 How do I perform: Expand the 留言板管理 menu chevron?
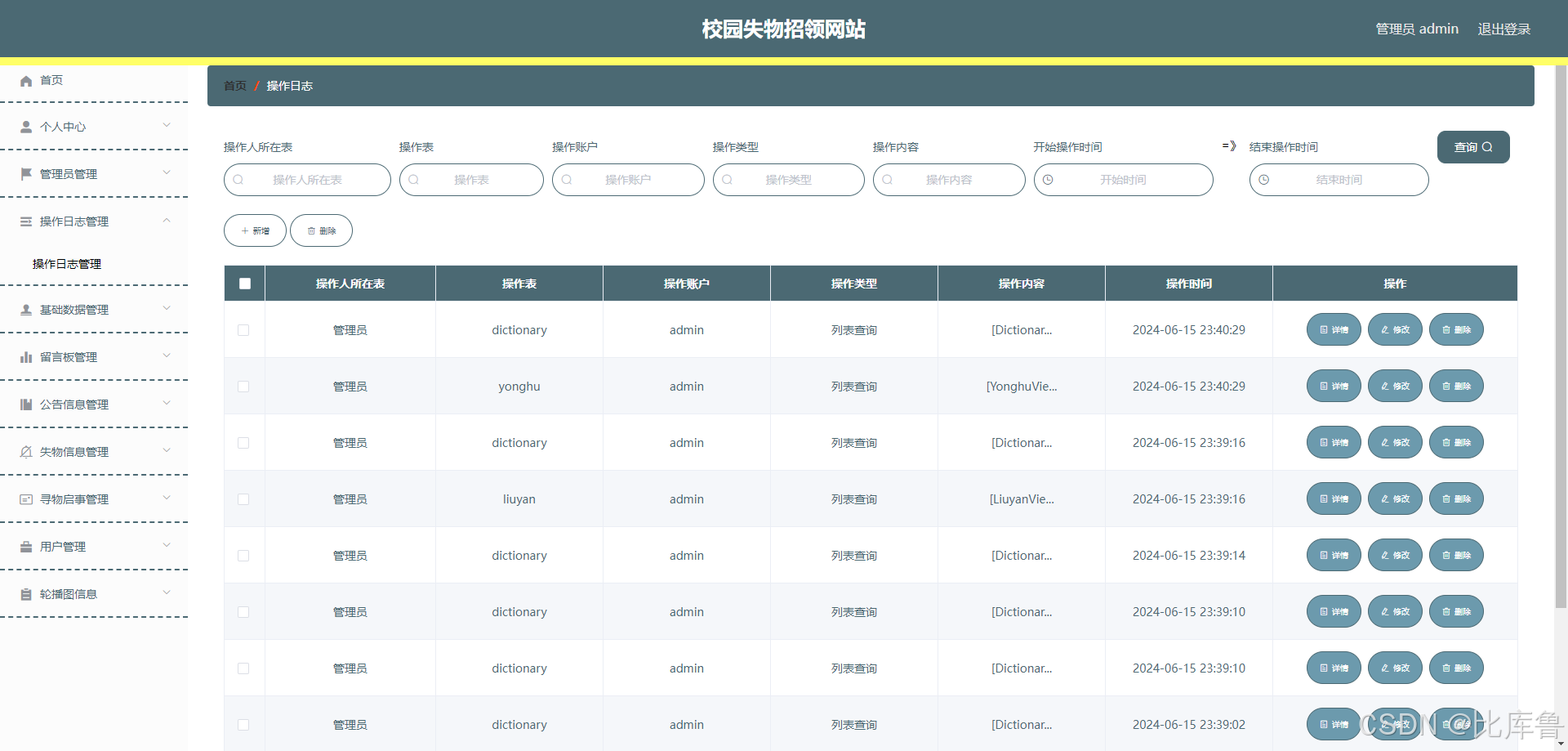[167, 356]
